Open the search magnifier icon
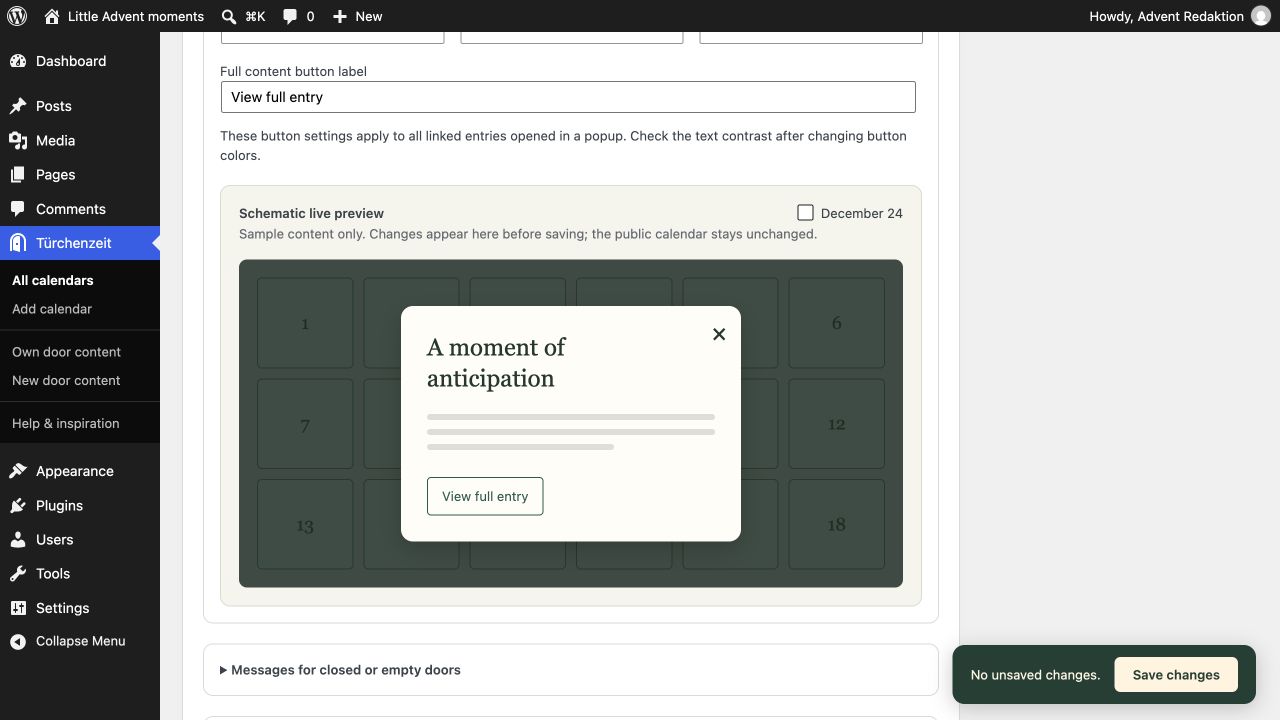This screenshot has width=1280, height=720. pyautogui.click(x=229, y=16)
